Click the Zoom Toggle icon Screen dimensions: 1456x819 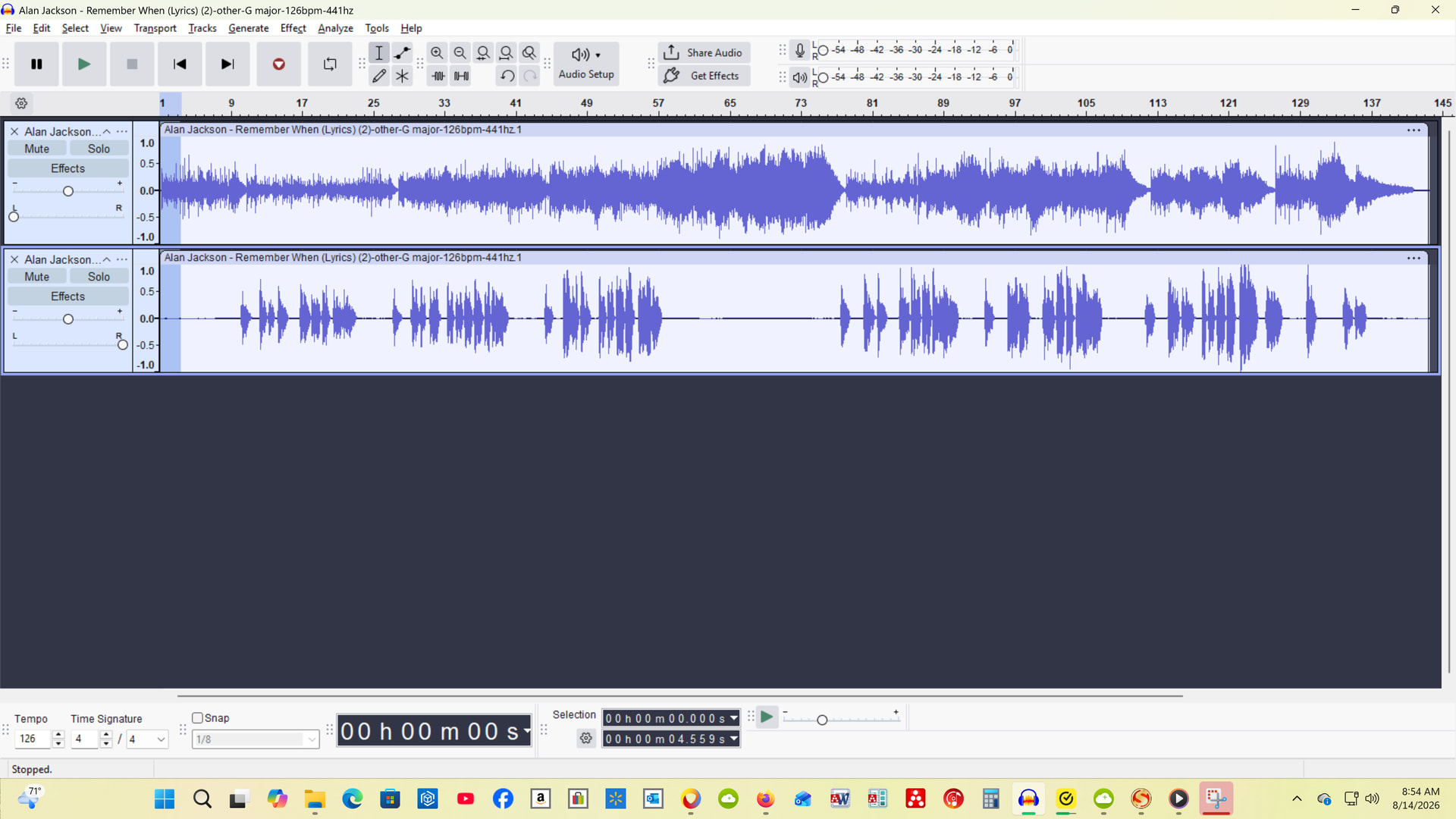[x=529, y=53]
